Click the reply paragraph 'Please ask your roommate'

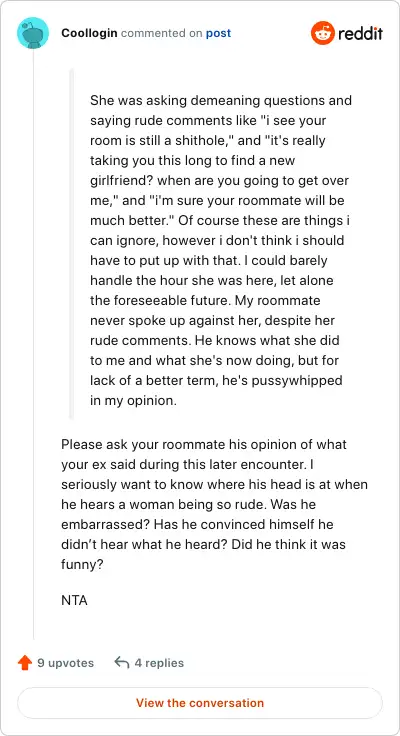click(214, 504)
